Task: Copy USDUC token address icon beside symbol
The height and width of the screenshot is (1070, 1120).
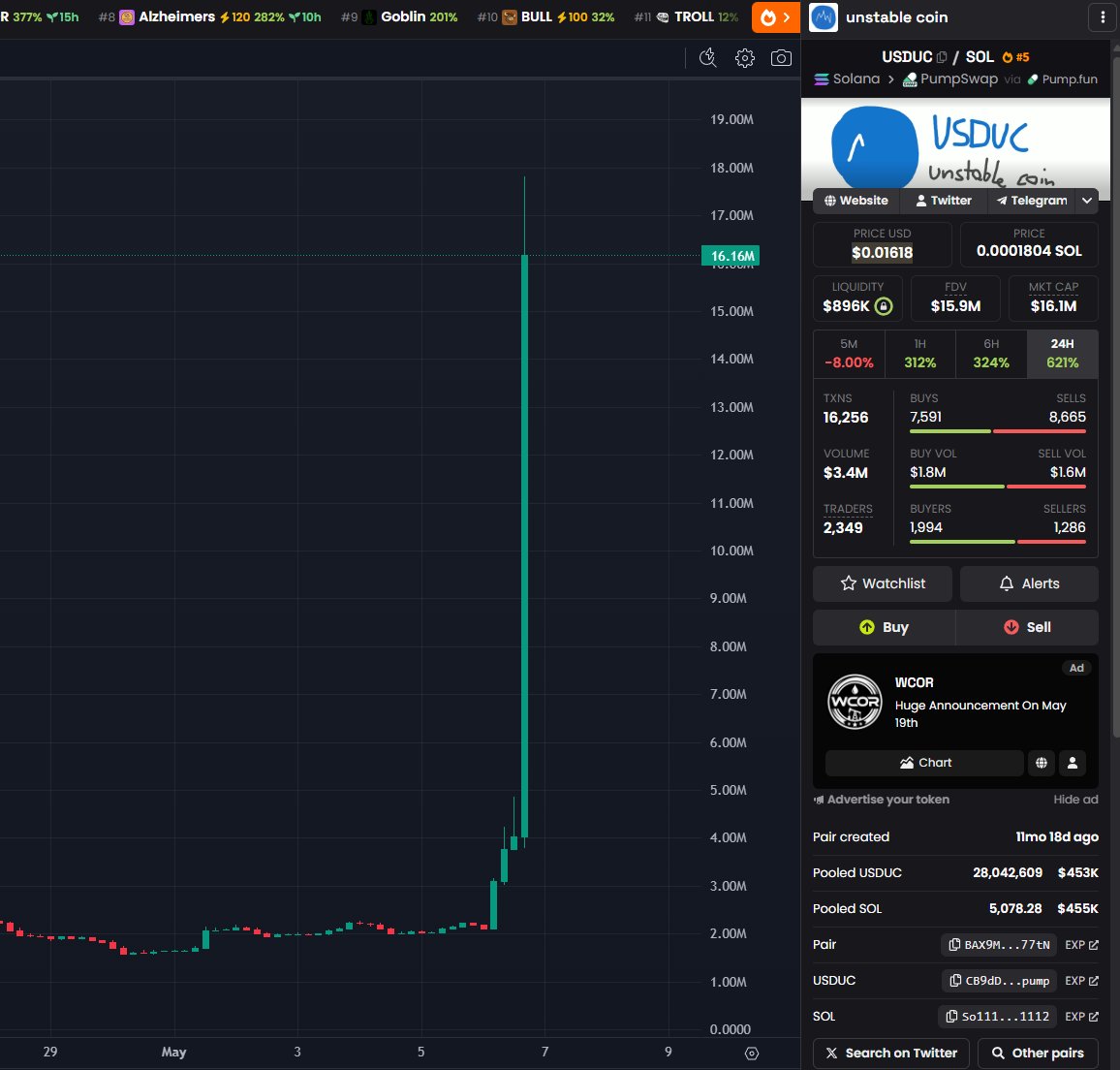Action: (x=942, y=57)
